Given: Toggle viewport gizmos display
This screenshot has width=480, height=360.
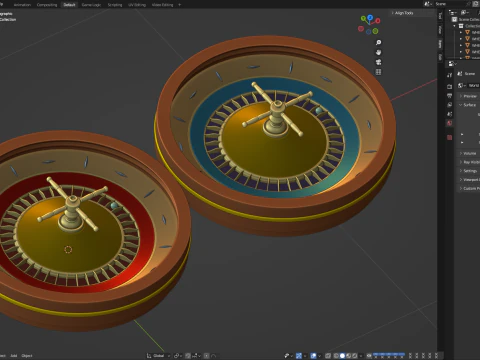Looking at the screenshot, I should [x=299, y=356].
